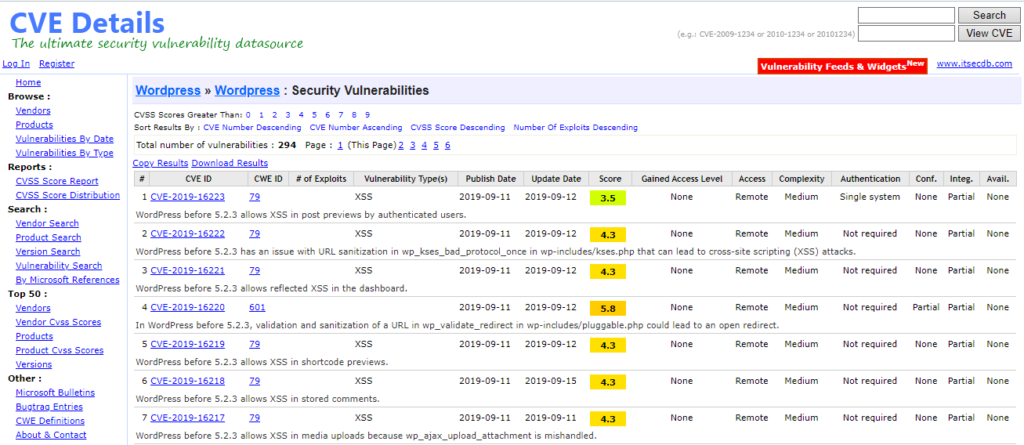This screenshot has width=1024, height=445.
Task: Open Top 50 Products link
Action: [34, 336]
